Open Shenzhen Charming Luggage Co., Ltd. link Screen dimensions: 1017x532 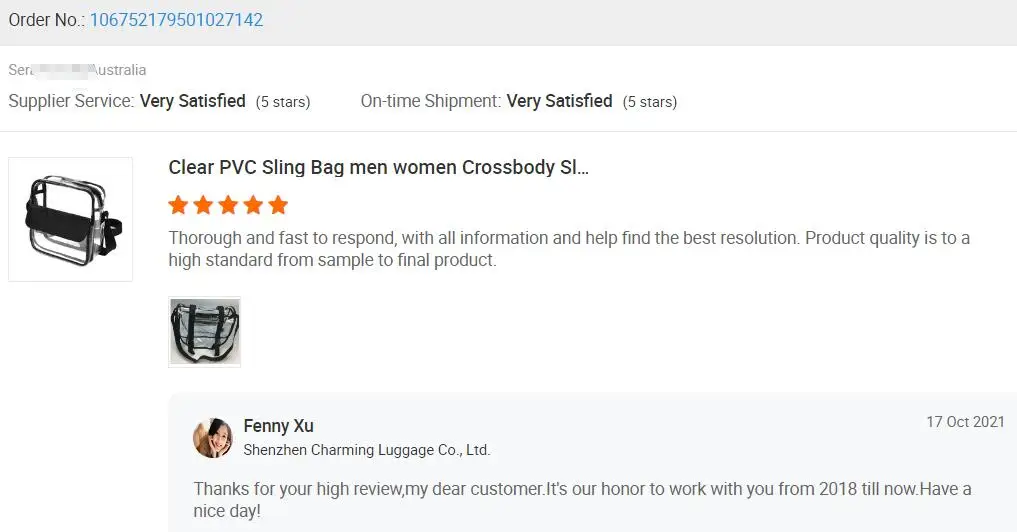pos(366,451)
